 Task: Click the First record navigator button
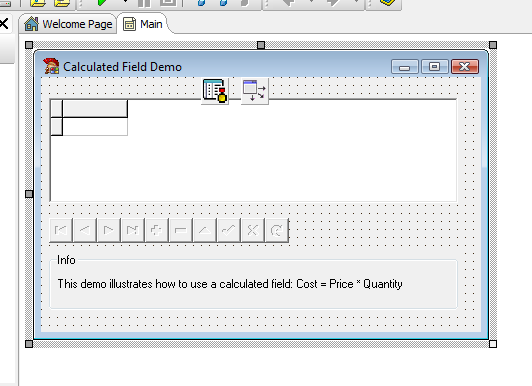coord(61,230)
